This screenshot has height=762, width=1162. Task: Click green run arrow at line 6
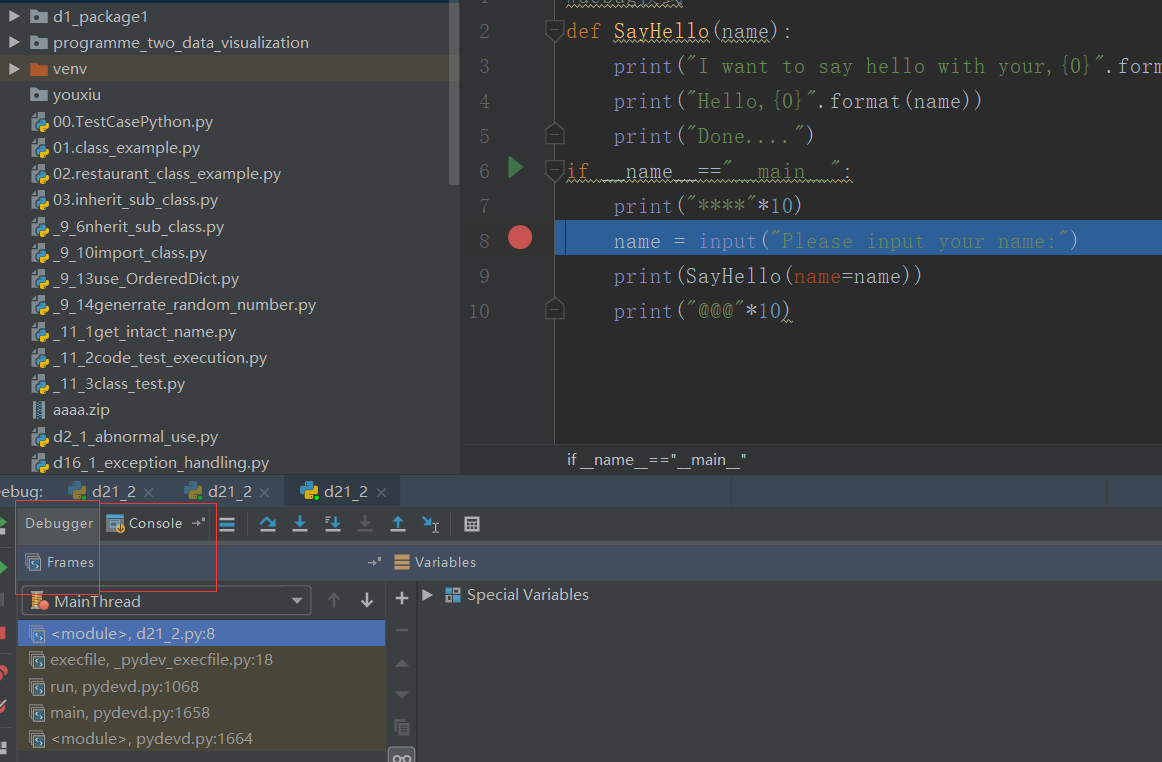coord(516,168)
